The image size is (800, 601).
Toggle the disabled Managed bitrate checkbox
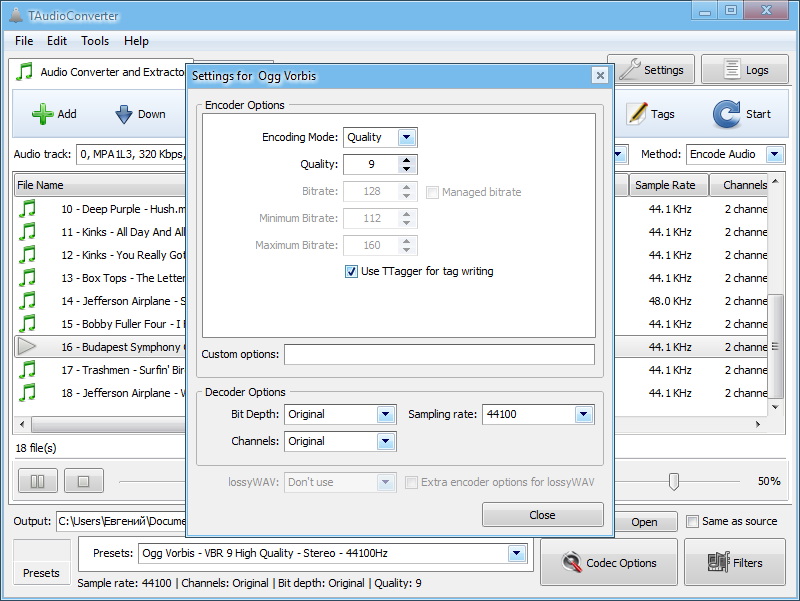432,192
